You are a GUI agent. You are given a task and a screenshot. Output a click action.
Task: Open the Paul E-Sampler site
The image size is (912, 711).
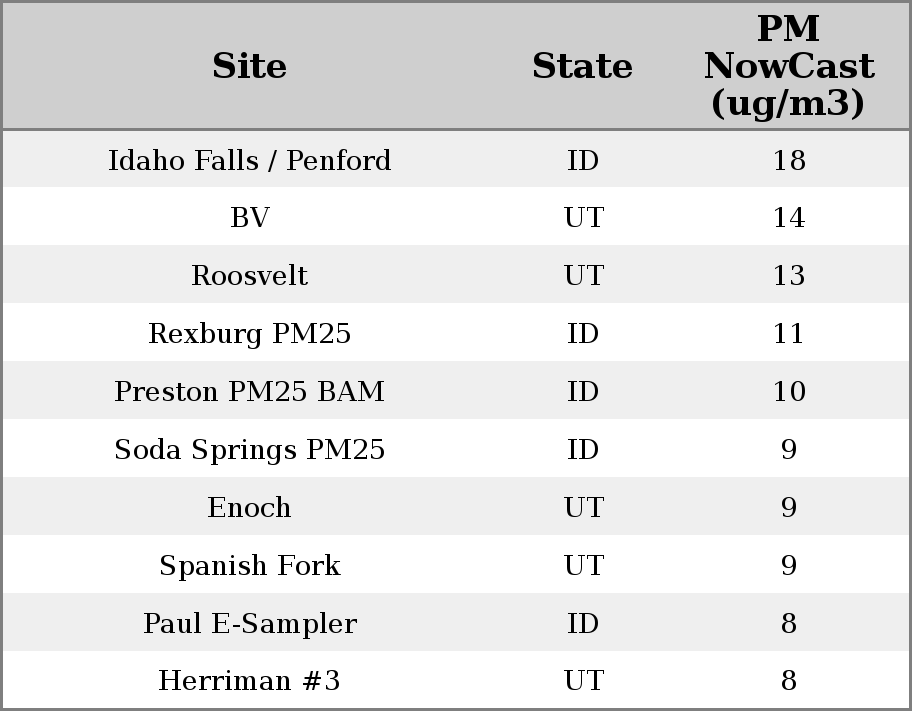point(249,624)
